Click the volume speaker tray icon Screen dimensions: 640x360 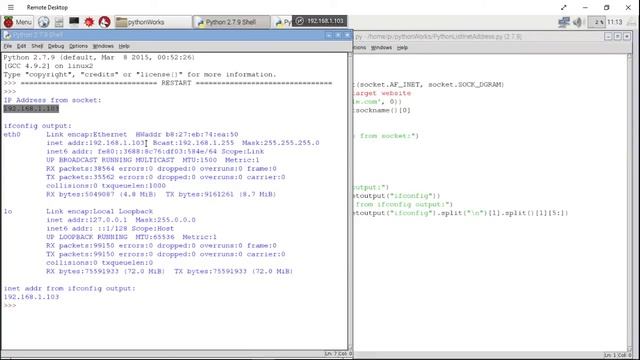click(577, 22)
